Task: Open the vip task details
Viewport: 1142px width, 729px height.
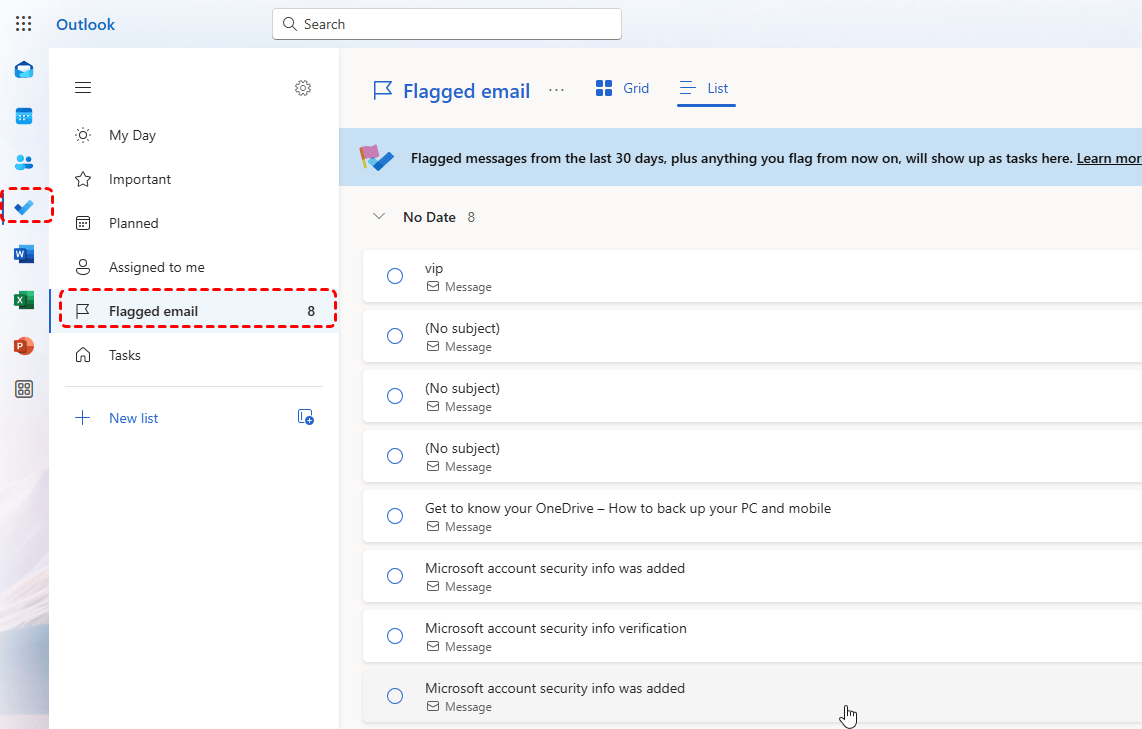Action: [752, 276]
